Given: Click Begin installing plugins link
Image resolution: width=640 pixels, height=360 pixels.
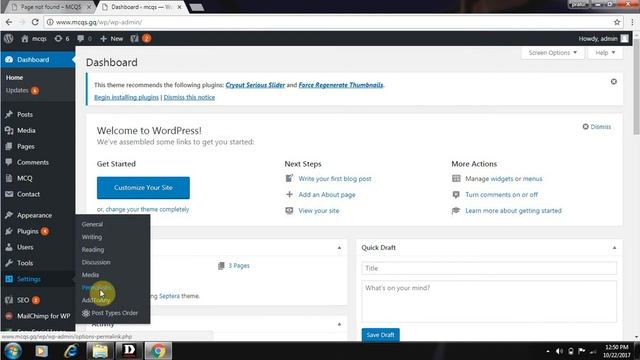Looking at the screenshot, I should (x=127, y=97).
